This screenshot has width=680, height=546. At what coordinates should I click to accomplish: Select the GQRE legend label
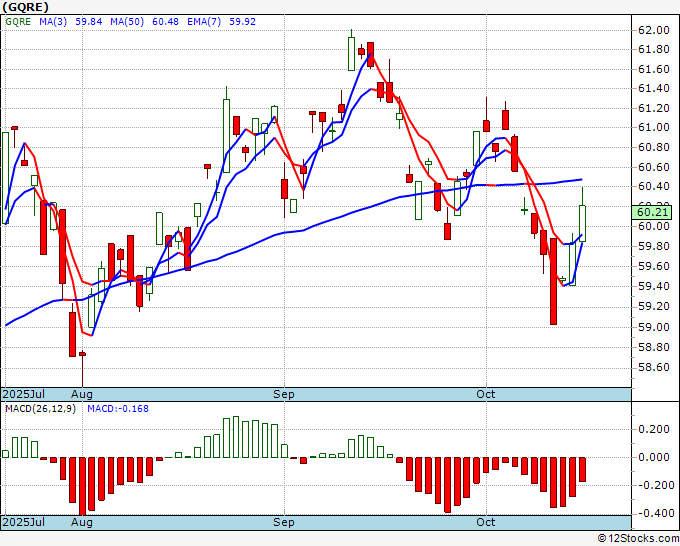(18, 22)
